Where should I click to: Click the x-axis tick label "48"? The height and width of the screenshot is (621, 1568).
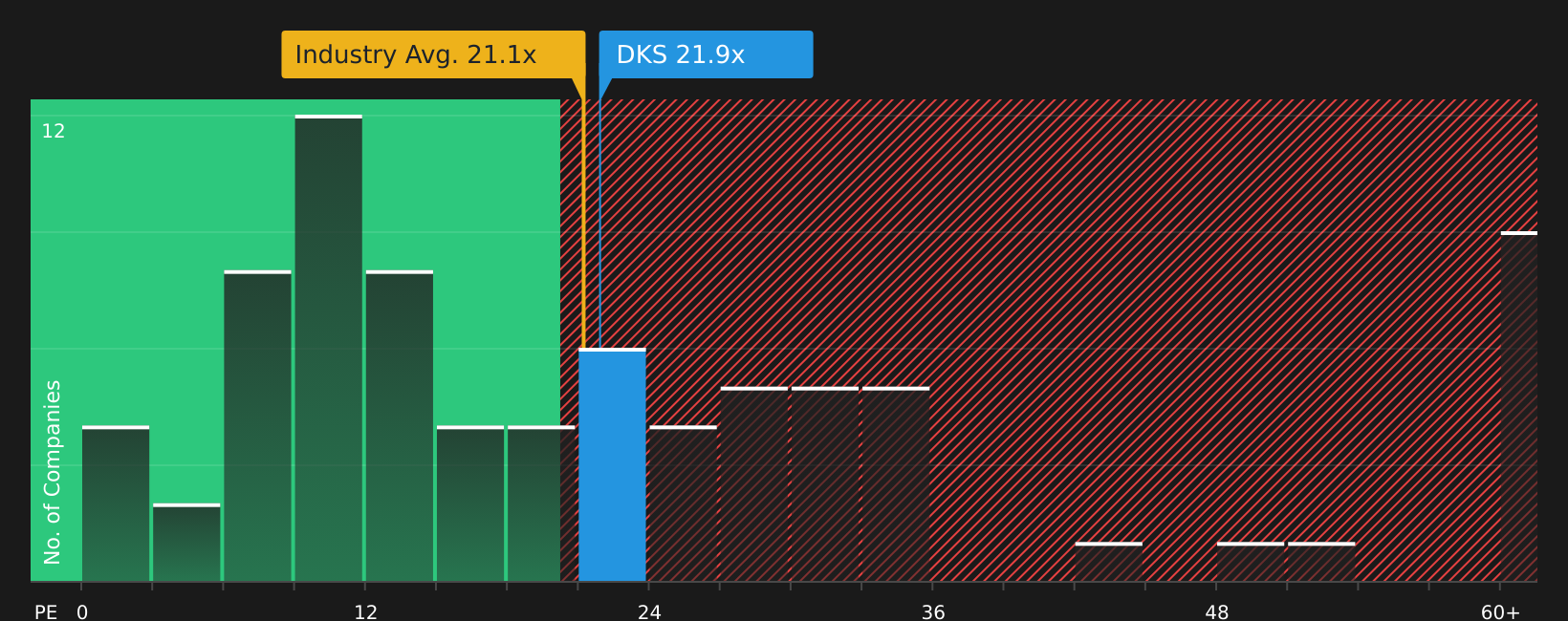(x=1217, y=612)
